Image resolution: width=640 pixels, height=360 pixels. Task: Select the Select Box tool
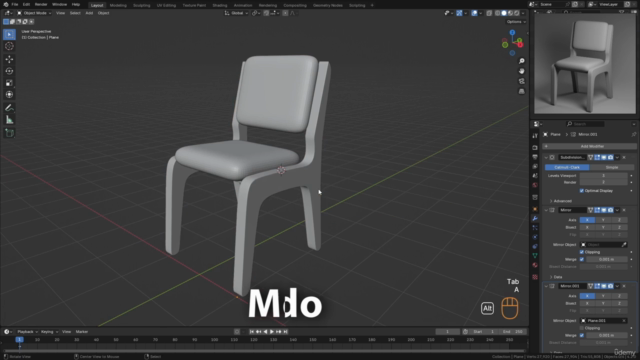click(x=9, y=34)
